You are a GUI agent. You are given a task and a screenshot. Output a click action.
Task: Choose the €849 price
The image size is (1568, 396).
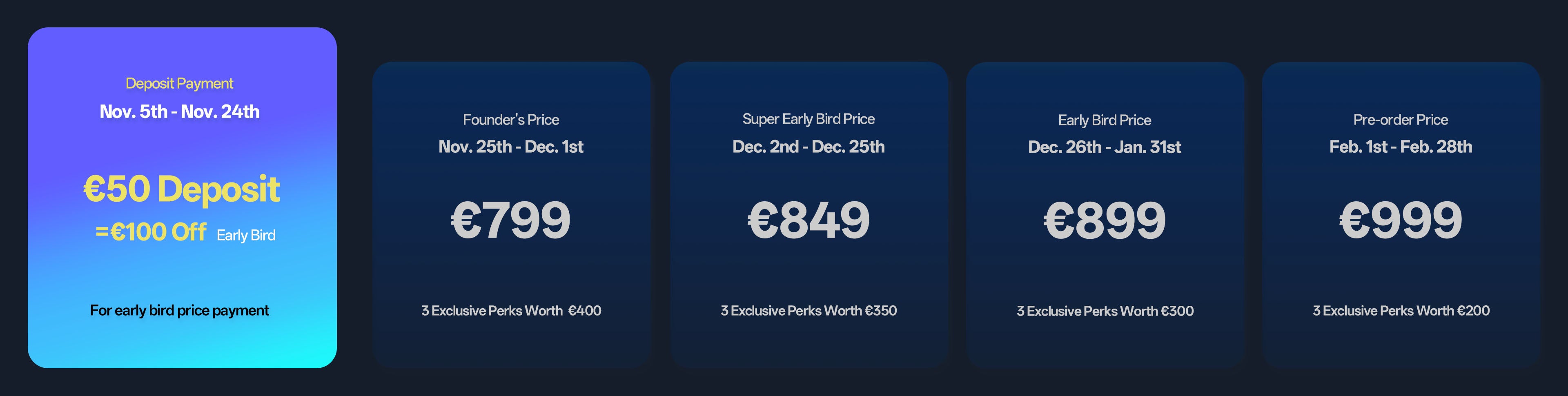click(x=808, y=220)
